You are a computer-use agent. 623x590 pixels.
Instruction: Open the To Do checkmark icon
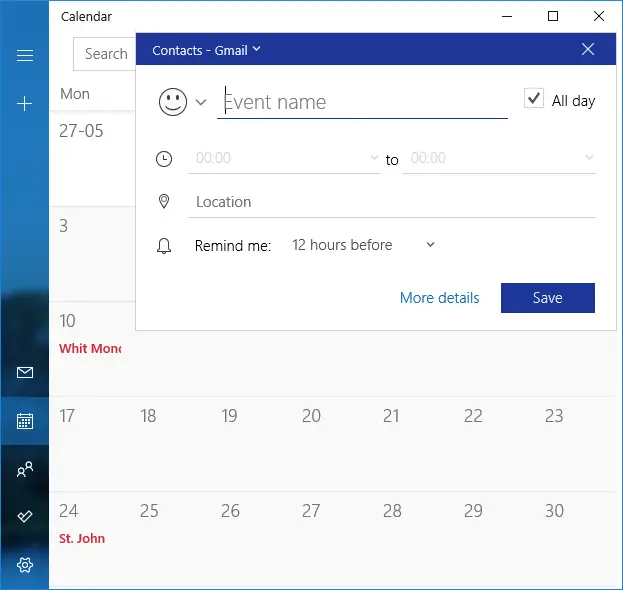click(x=25, y=516)
